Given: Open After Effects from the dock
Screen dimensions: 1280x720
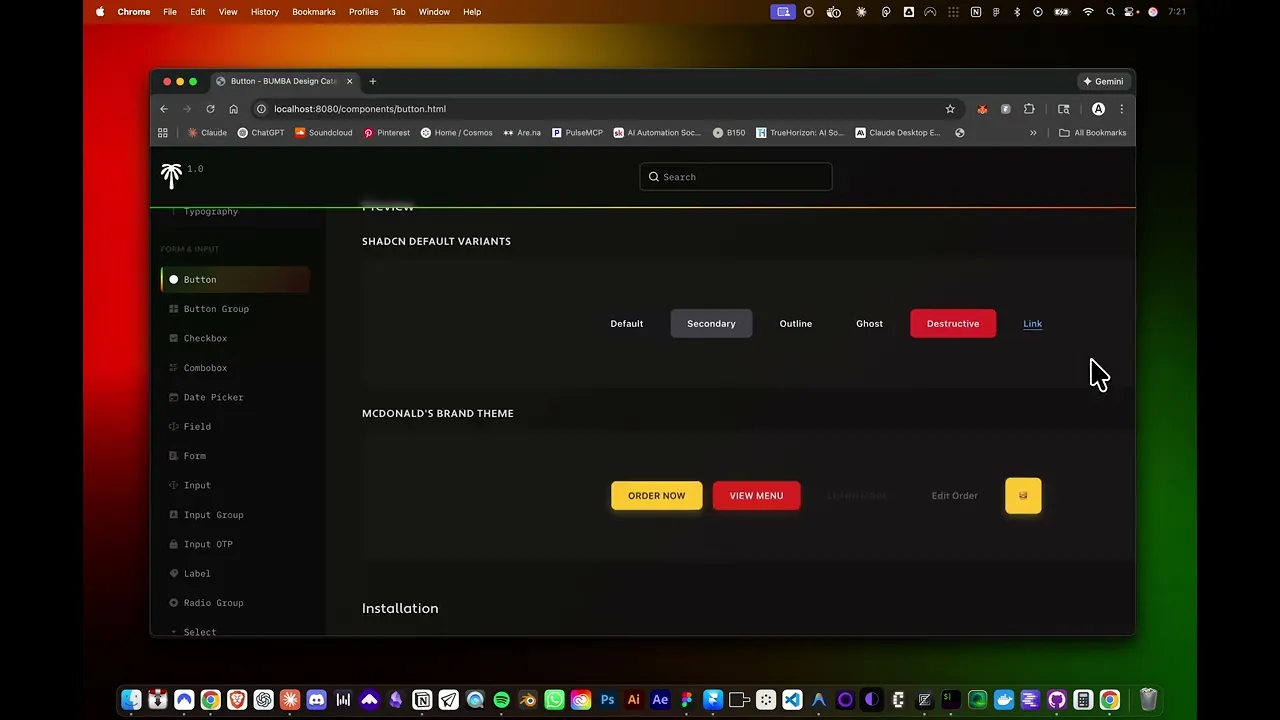Looking at the screenshot, I should 660,700.
